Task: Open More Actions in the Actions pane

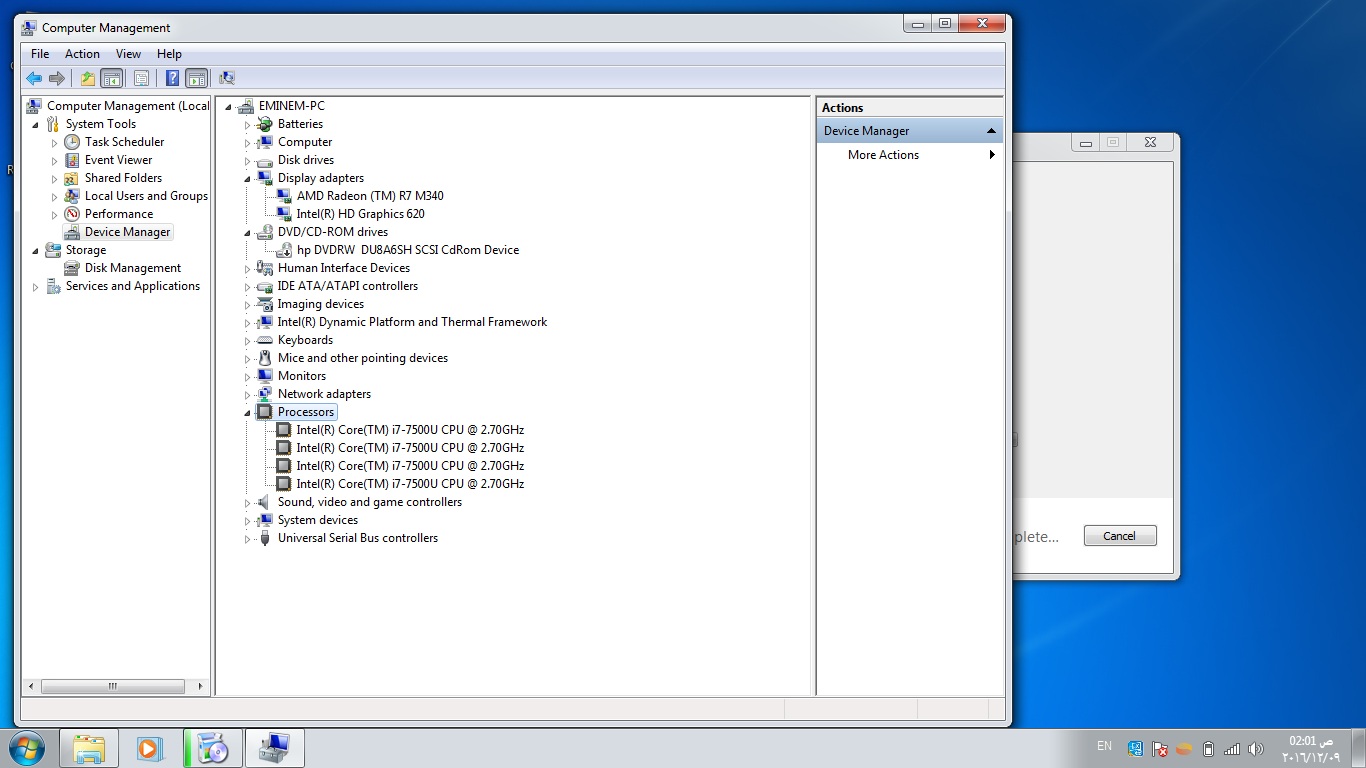Action: tap(883, 155)
